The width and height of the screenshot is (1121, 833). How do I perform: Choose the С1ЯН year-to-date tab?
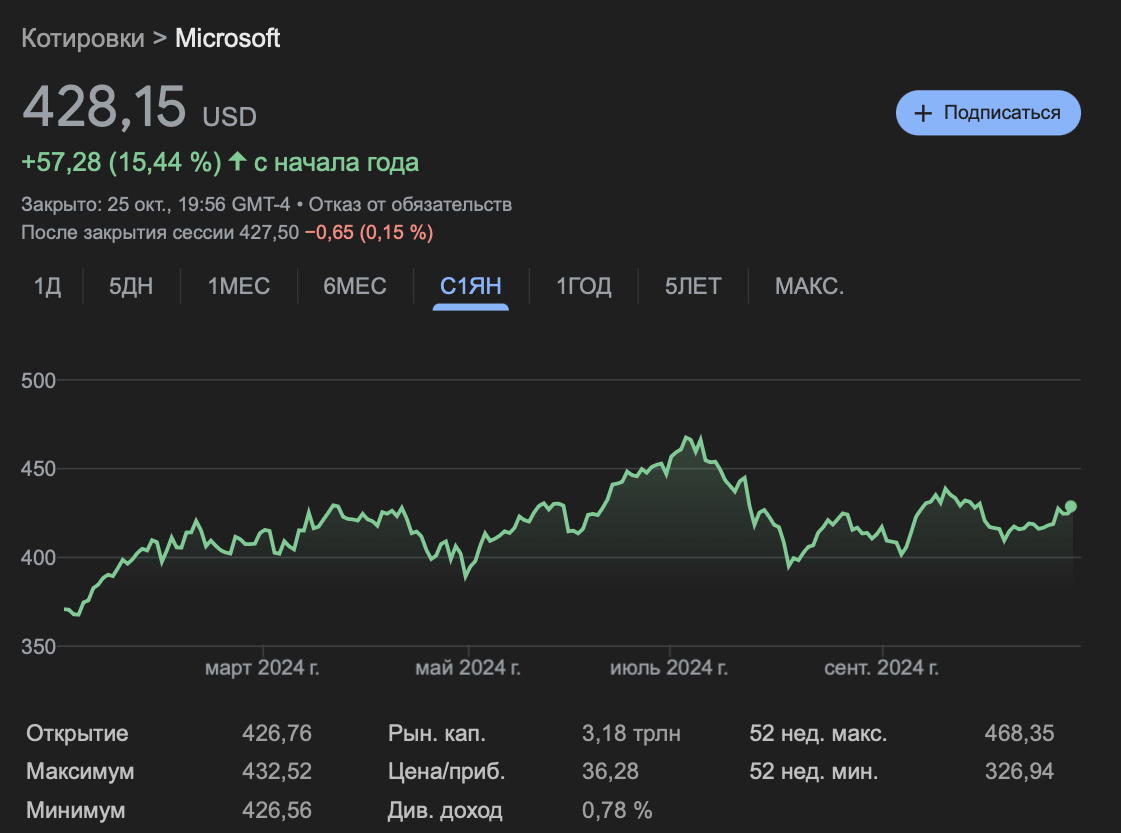[x=470, y=286]
